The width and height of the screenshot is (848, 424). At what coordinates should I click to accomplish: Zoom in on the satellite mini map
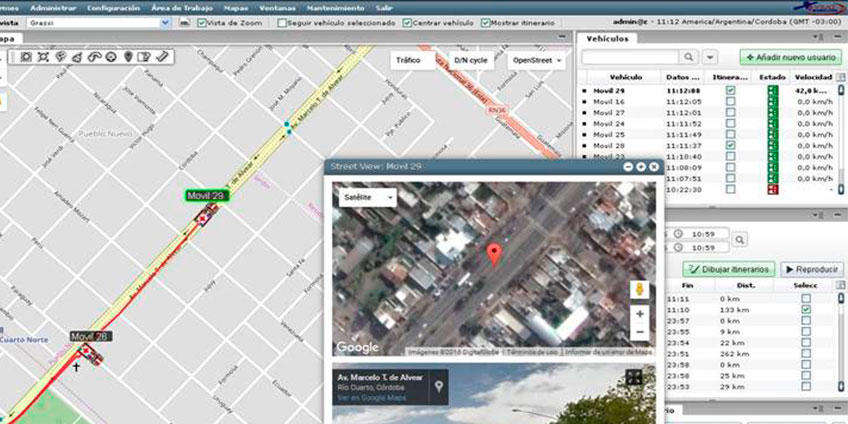pyautogui.click(x=640, y=314)
